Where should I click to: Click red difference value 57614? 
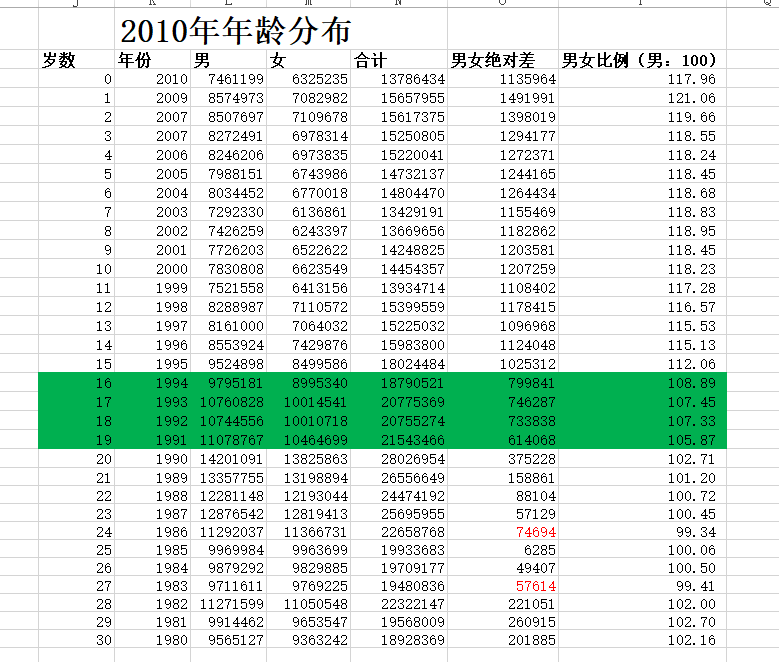pyautogui.click(x=536, y=586)
